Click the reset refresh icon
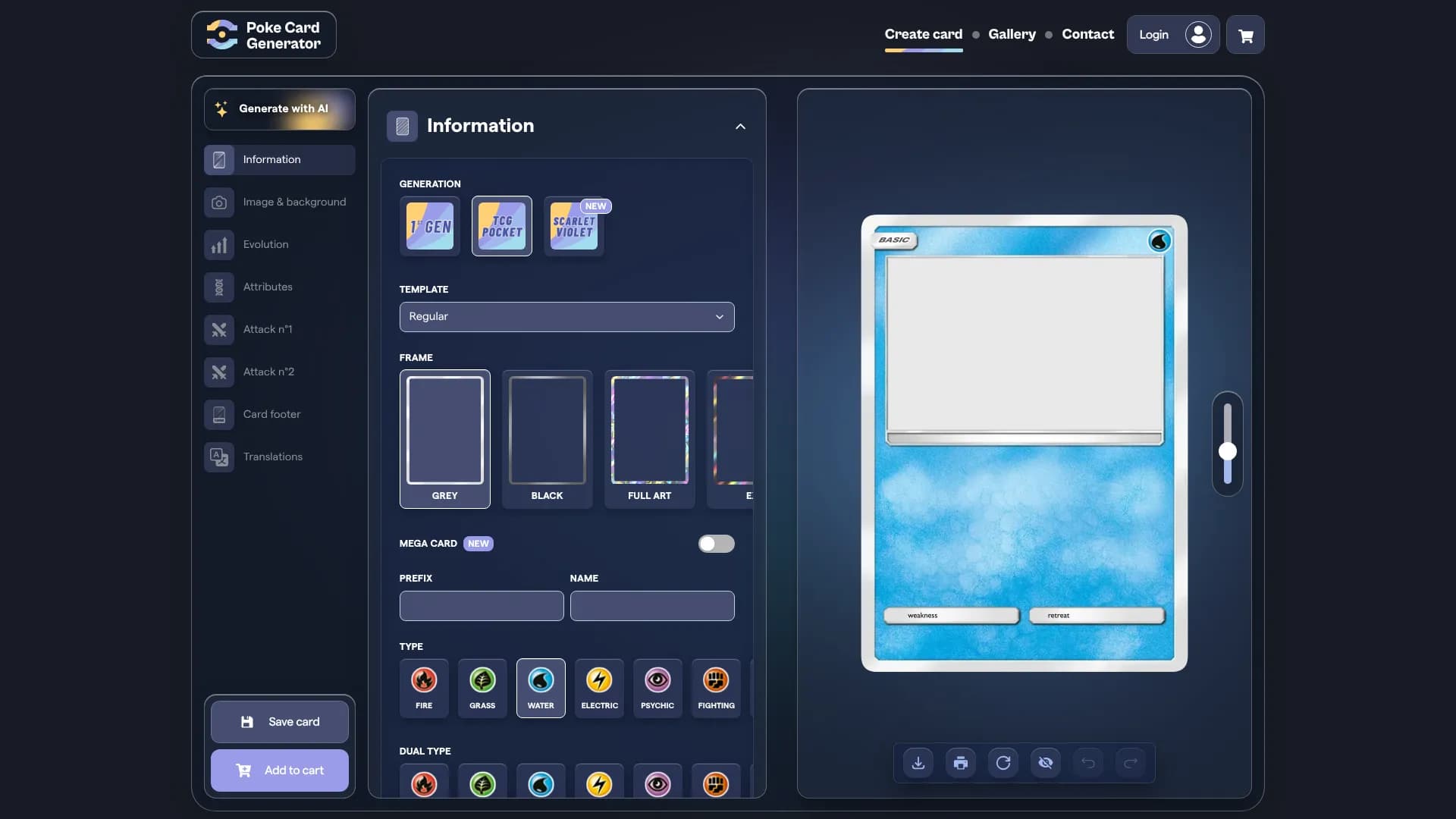Screen dimensions: 1456x819 (x=1003, y=763)
